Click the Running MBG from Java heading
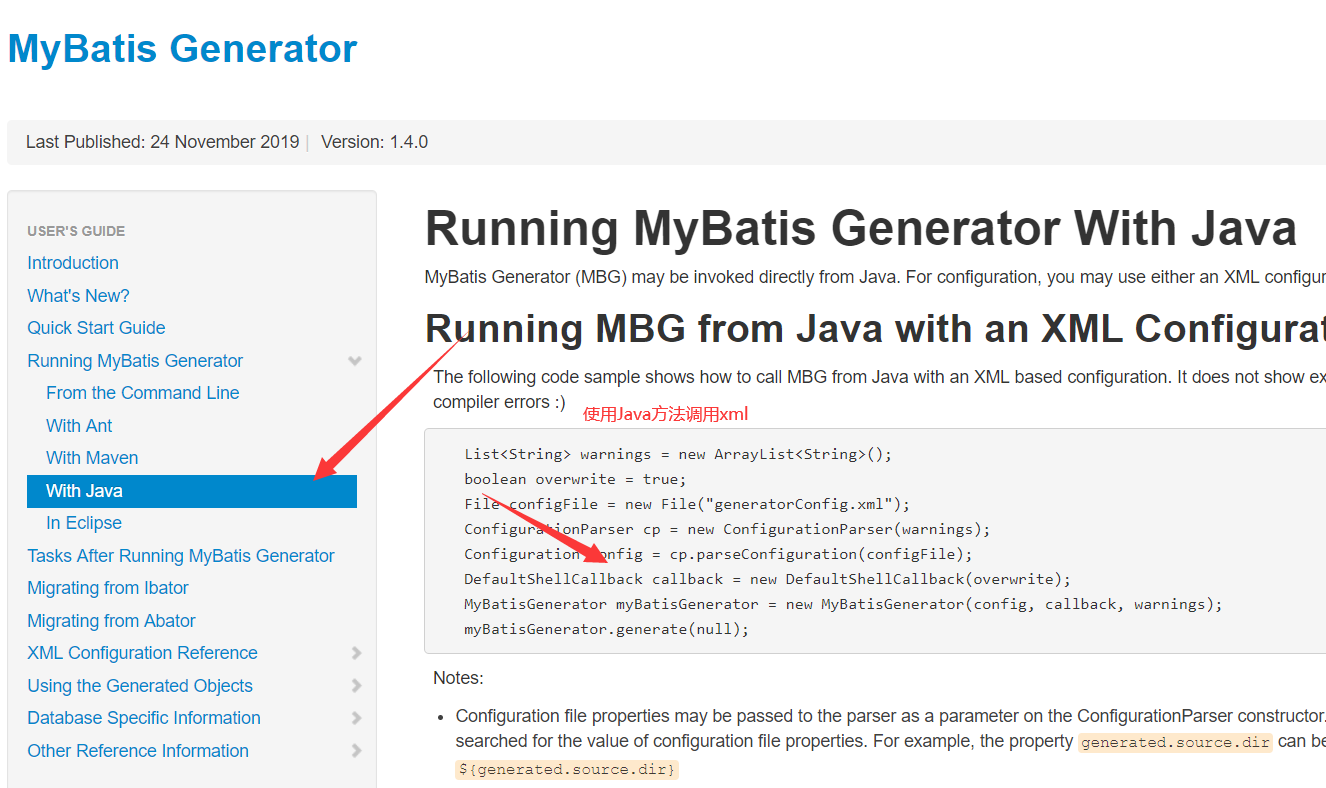Image resolution: width=1326 pixels, height=788 pixels. tap(875, 329)
